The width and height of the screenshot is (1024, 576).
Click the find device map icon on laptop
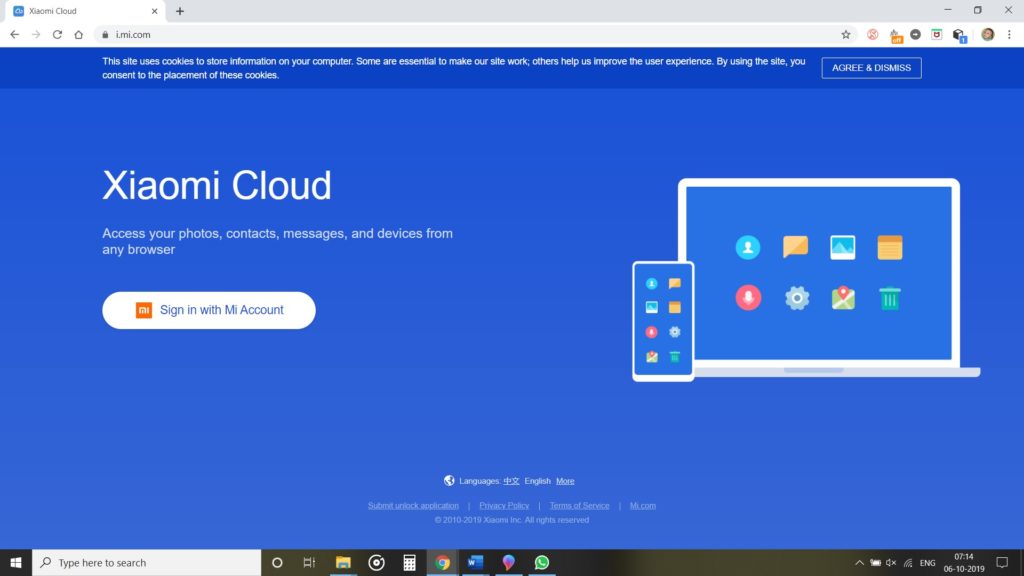843,298
